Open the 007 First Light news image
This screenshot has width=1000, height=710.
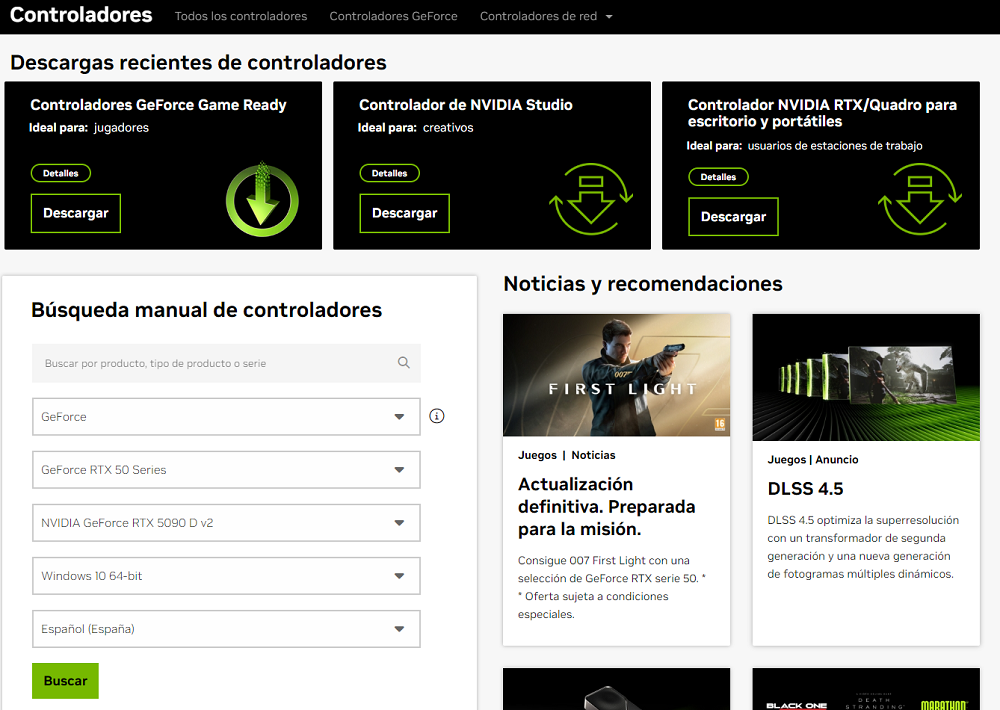tap(616, 375)
